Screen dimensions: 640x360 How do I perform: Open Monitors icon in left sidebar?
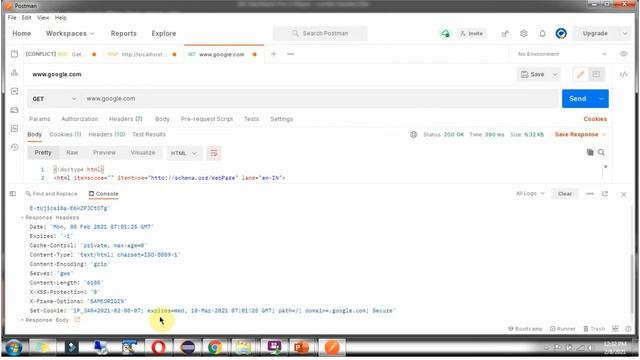pyautogui.click(x=14, y=129)
